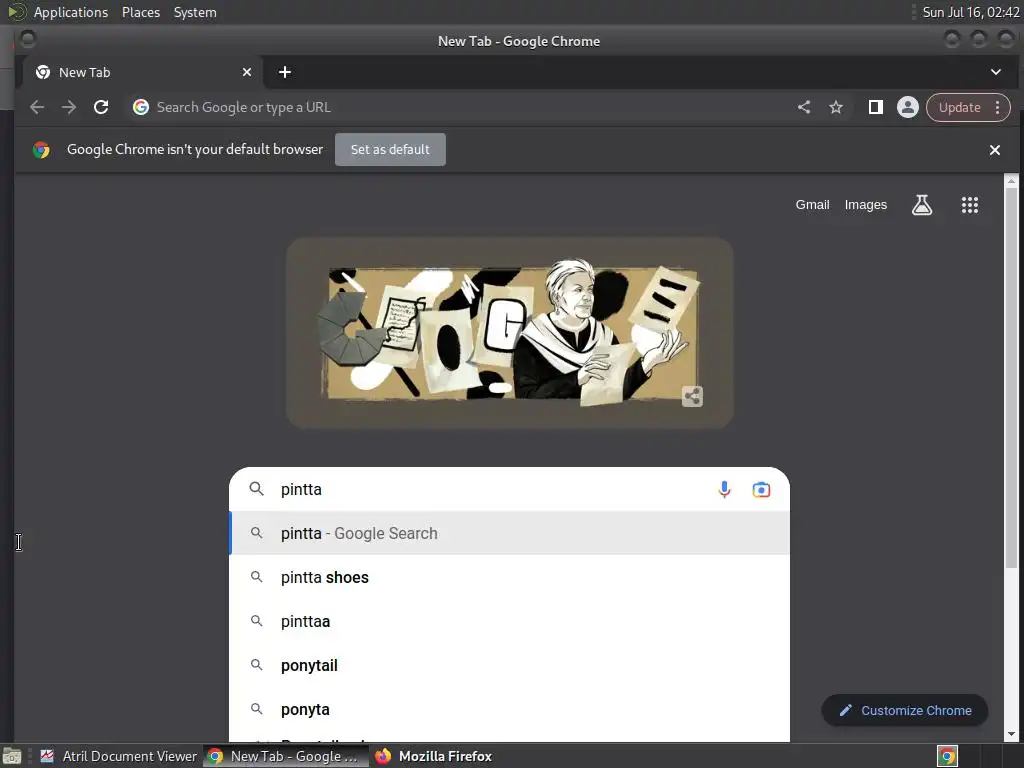
Task: Open the Images link
Action: pyautogui.click(x=865, y=205)
